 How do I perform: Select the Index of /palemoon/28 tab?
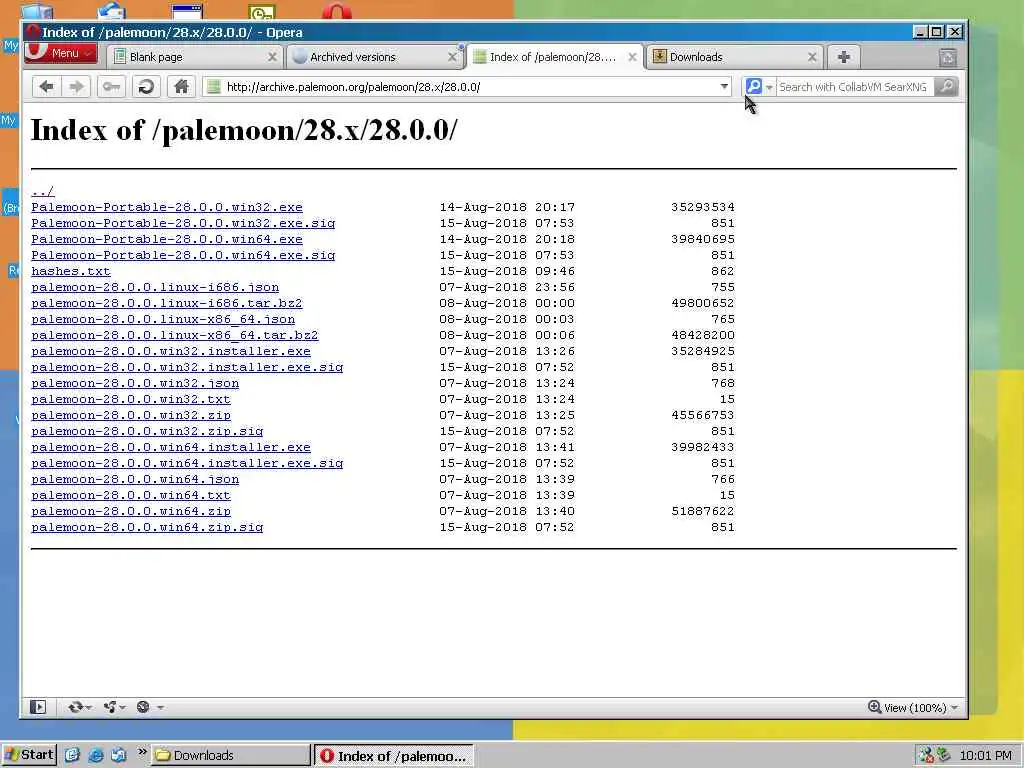(552, 57)
